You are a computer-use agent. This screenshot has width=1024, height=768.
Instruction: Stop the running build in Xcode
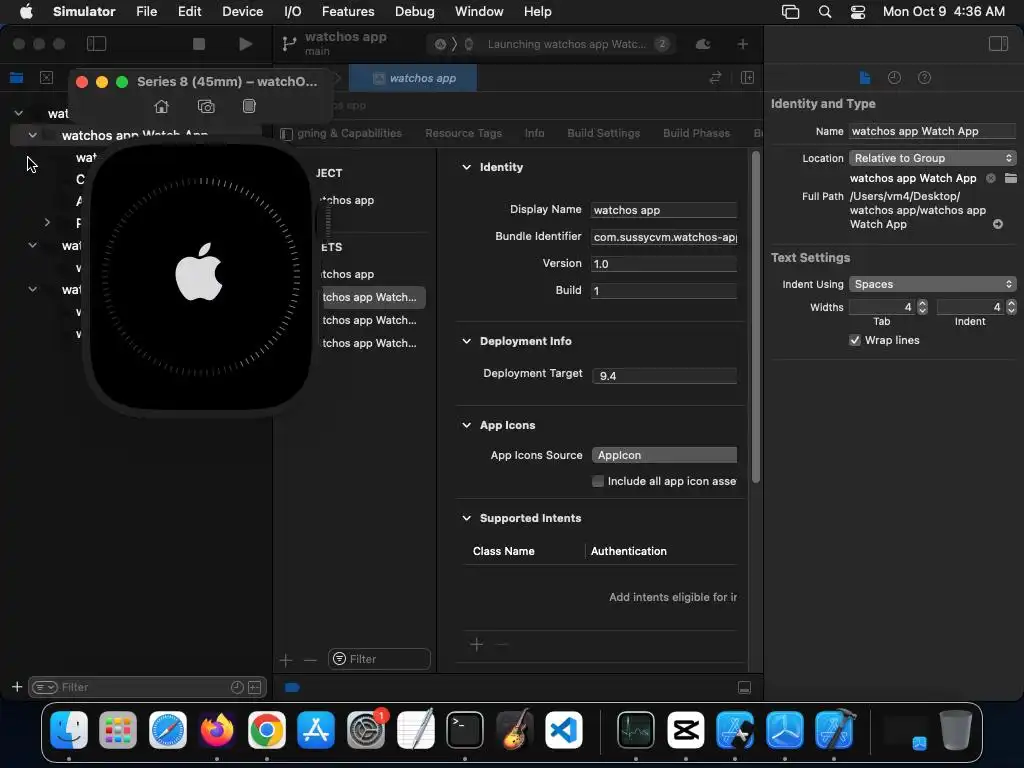[x=199, y=44]
